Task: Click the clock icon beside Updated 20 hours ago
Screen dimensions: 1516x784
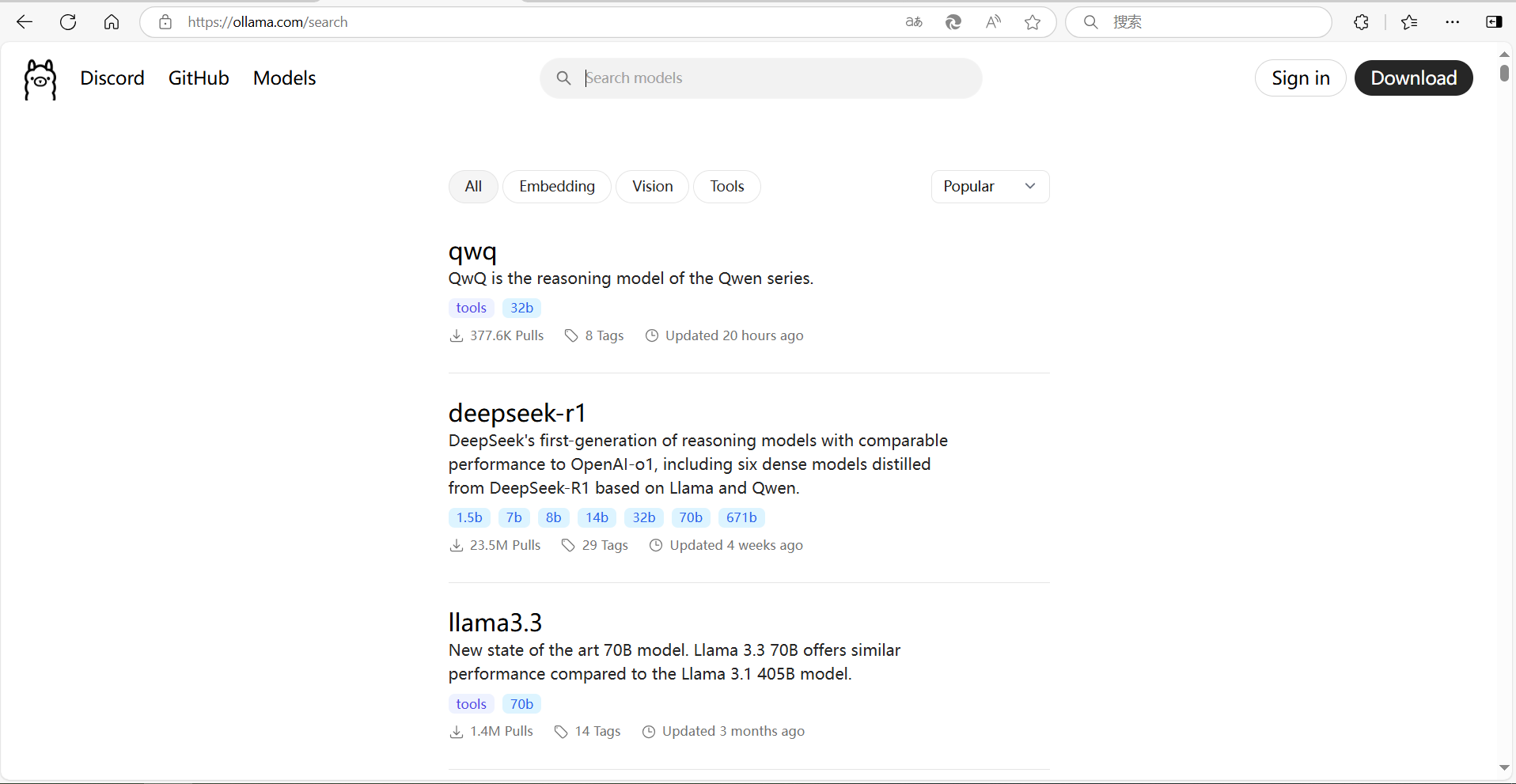Action: point(652,335)
